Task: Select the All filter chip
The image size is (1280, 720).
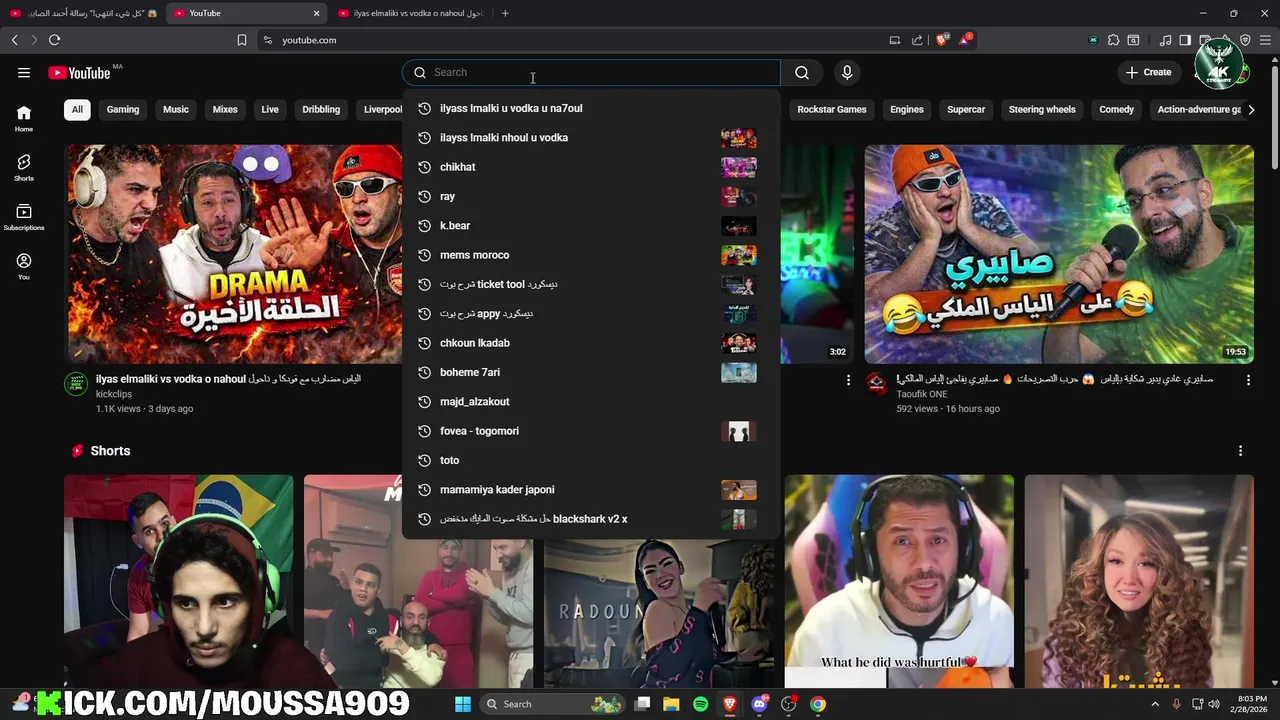Action: click(77, 109)
